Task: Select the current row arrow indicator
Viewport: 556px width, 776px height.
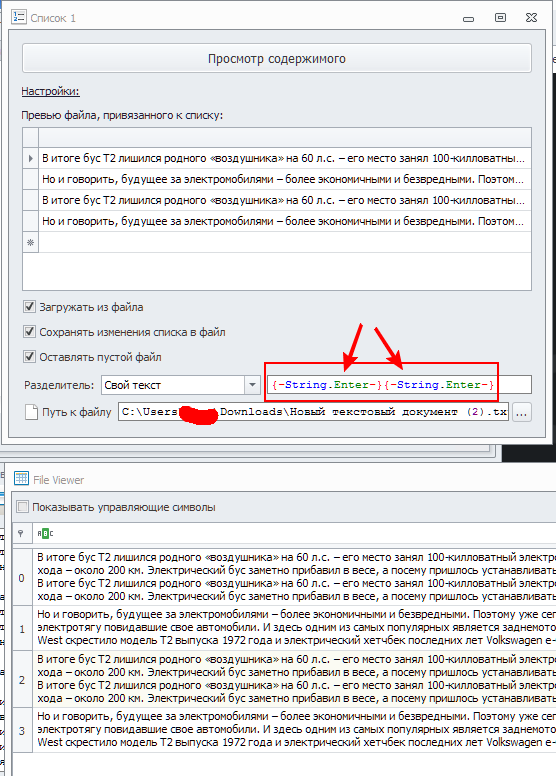Action: pyautogui.click(x=31, y=158)
